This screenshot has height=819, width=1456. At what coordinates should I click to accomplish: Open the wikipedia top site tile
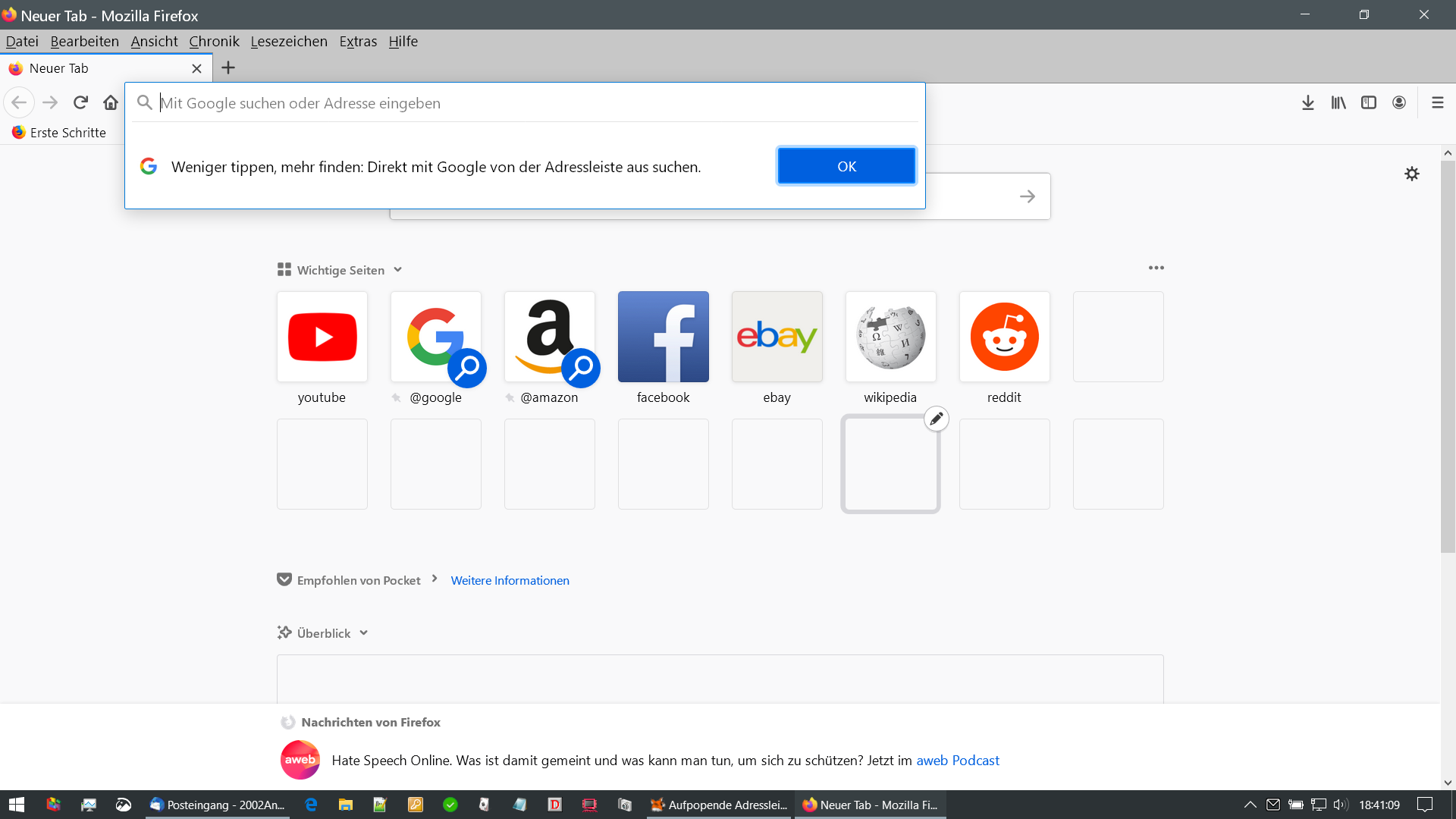point(890,337)
